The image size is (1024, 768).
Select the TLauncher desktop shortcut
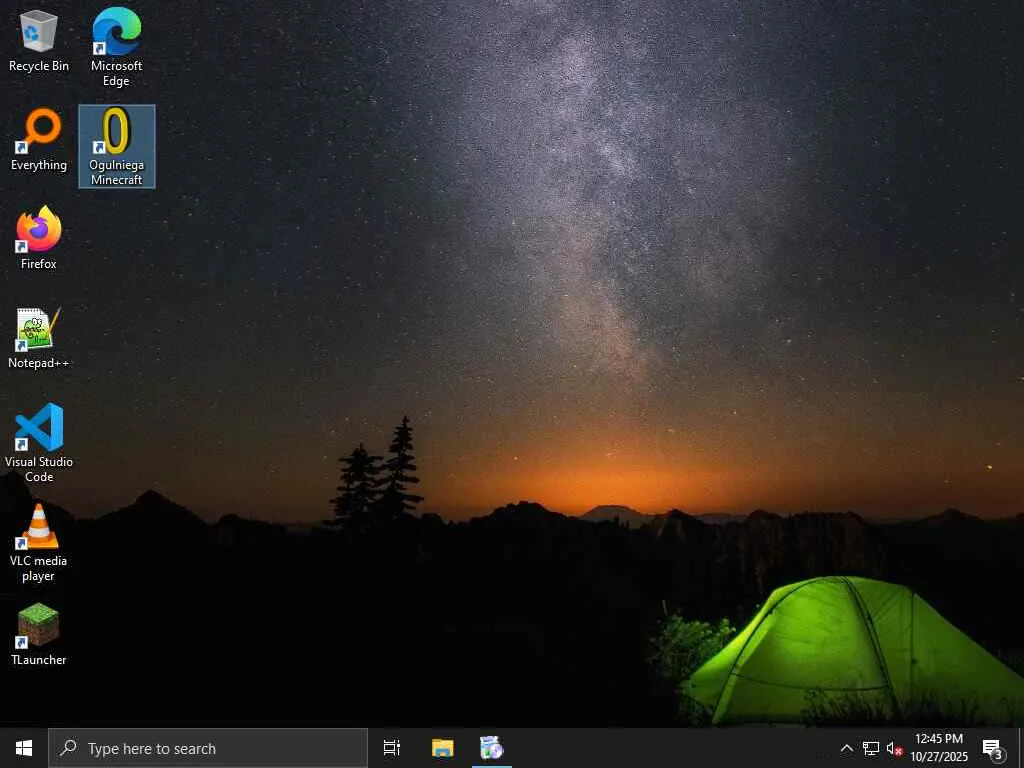click(x=39, y=635)
